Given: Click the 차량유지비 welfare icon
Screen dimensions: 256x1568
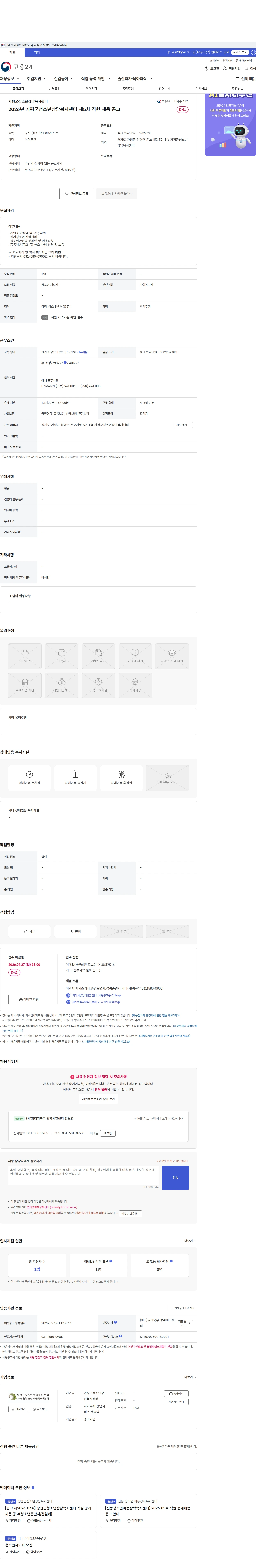Looking at the screenshot, I should click(x=98, y=656).
